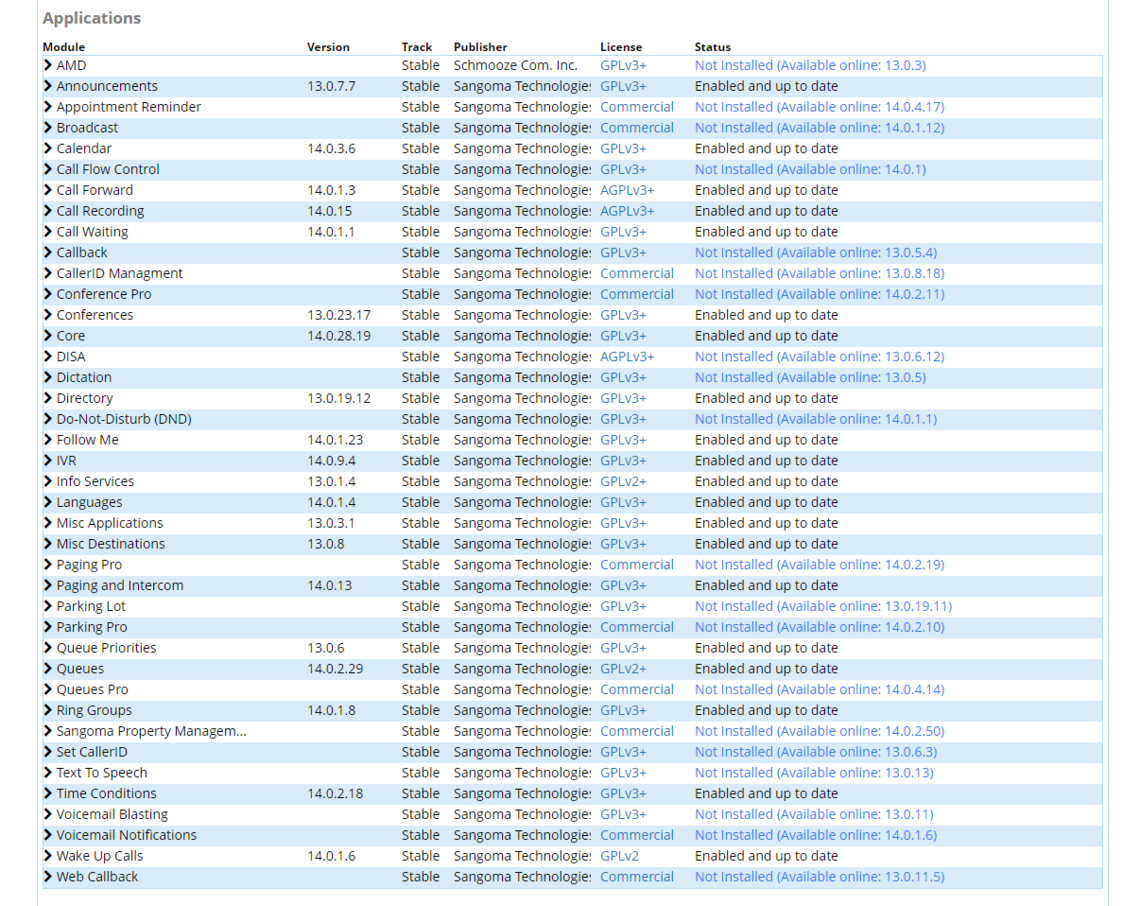Select the Follow Me module name

87,440
